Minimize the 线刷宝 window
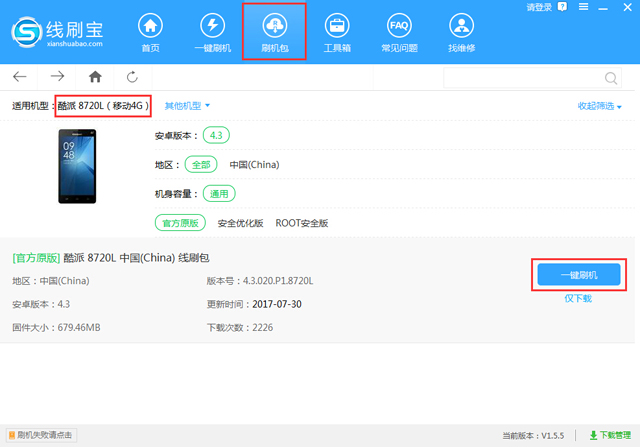 (603, 7)
